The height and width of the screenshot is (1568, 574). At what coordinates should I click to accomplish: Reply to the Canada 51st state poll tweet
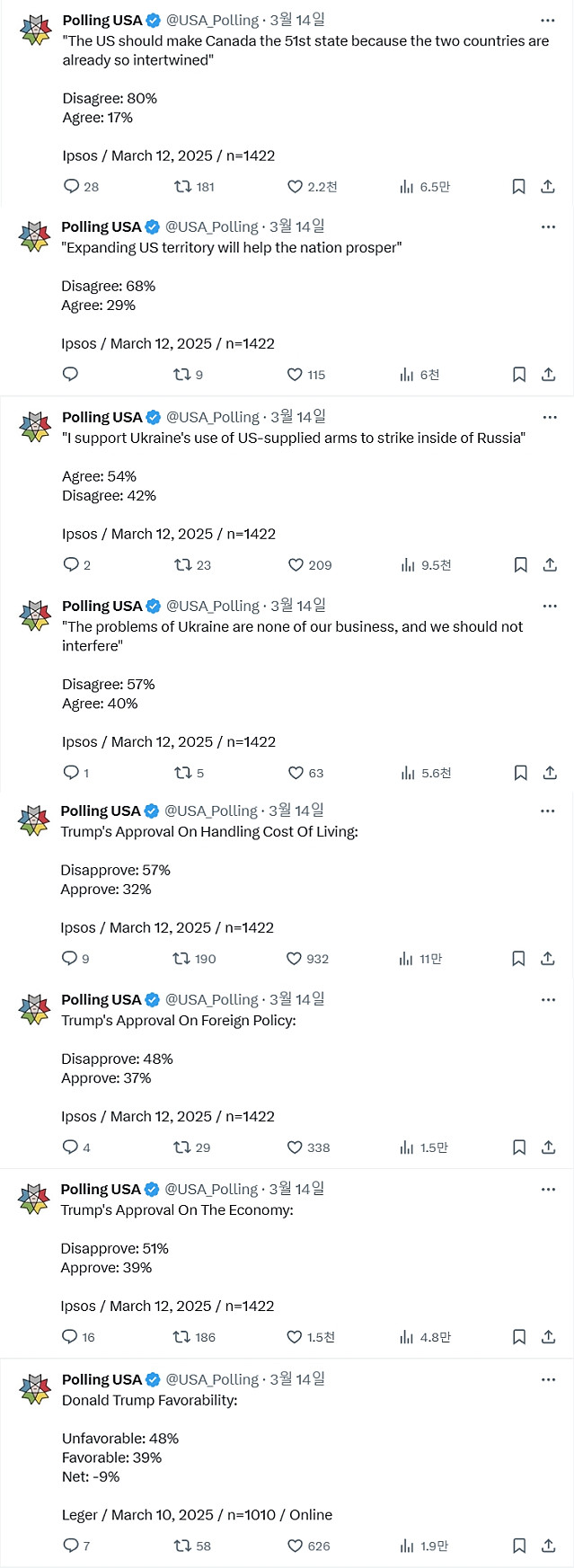73,187
